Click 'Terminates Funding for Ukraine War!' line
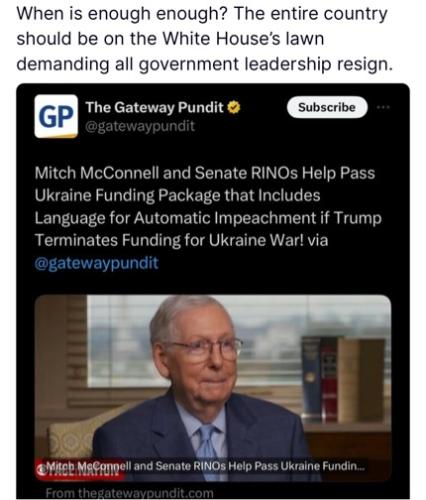The width and height of the screenshot is (426, 500). (x=181, y=240)
